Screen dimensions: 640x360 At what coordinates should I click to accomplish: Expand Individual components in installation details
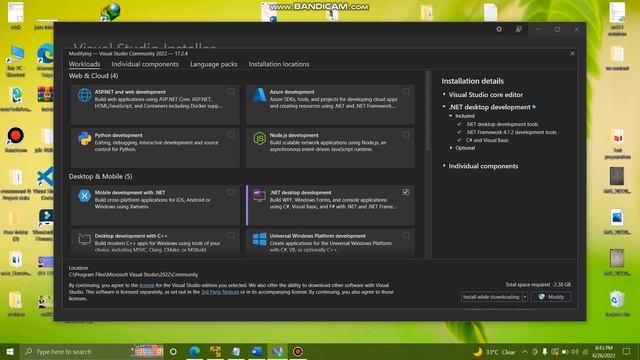pyautogui.click(x=444, y=166)
